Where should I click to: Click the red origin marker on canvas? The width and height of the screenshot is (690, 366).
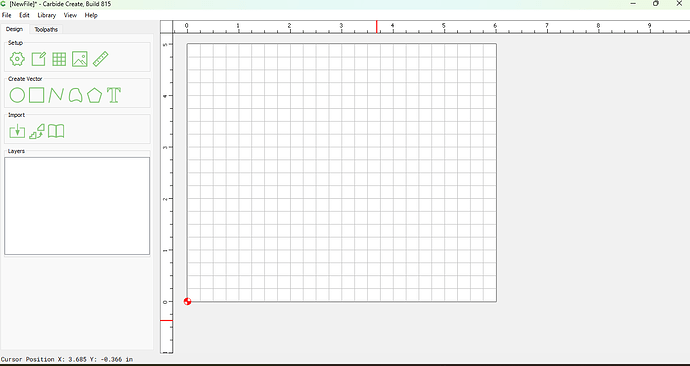coord(187,301)
